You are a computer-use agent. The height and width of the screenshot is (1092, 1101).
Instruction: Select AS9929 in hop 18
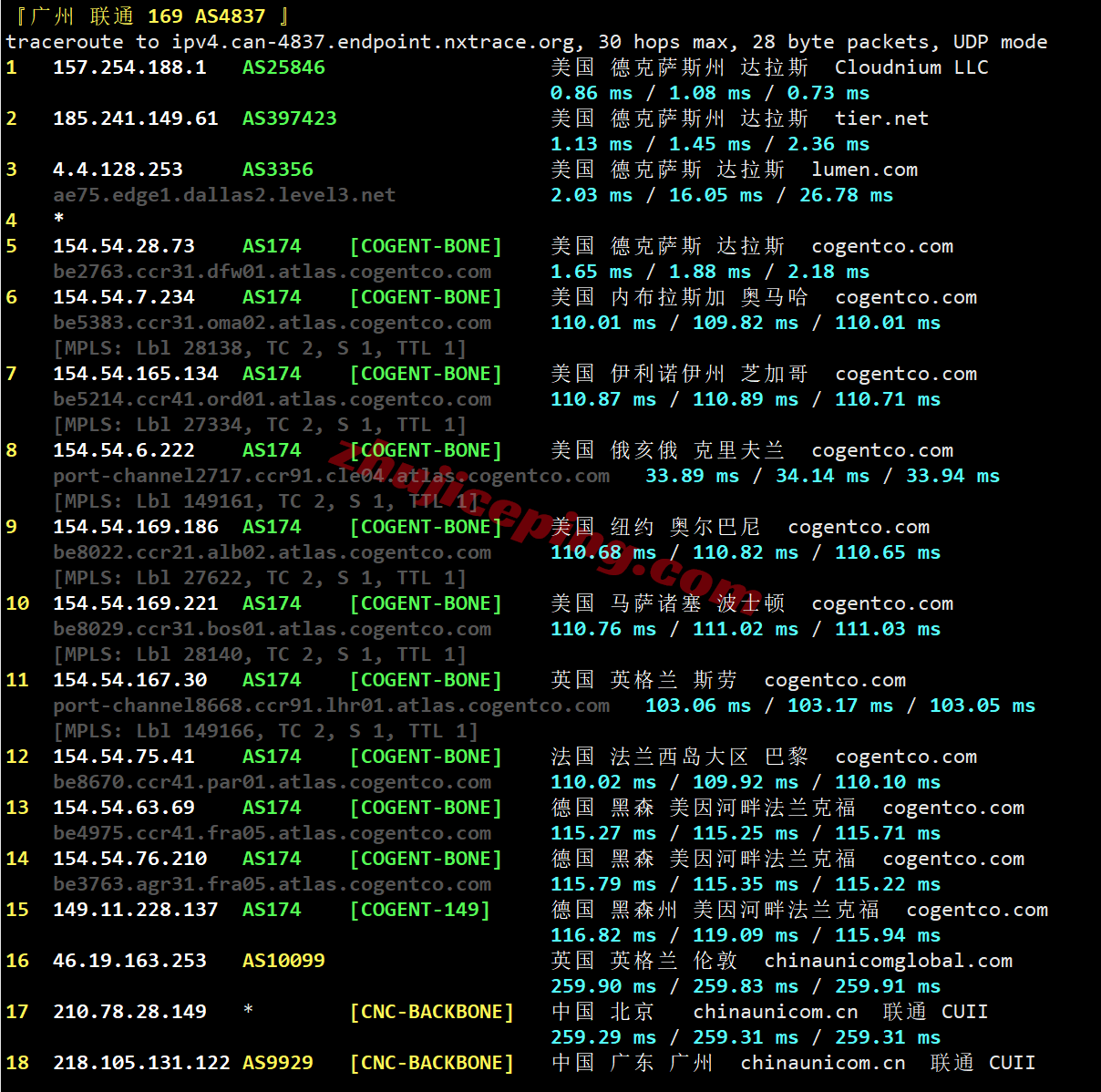point(278,1063)
